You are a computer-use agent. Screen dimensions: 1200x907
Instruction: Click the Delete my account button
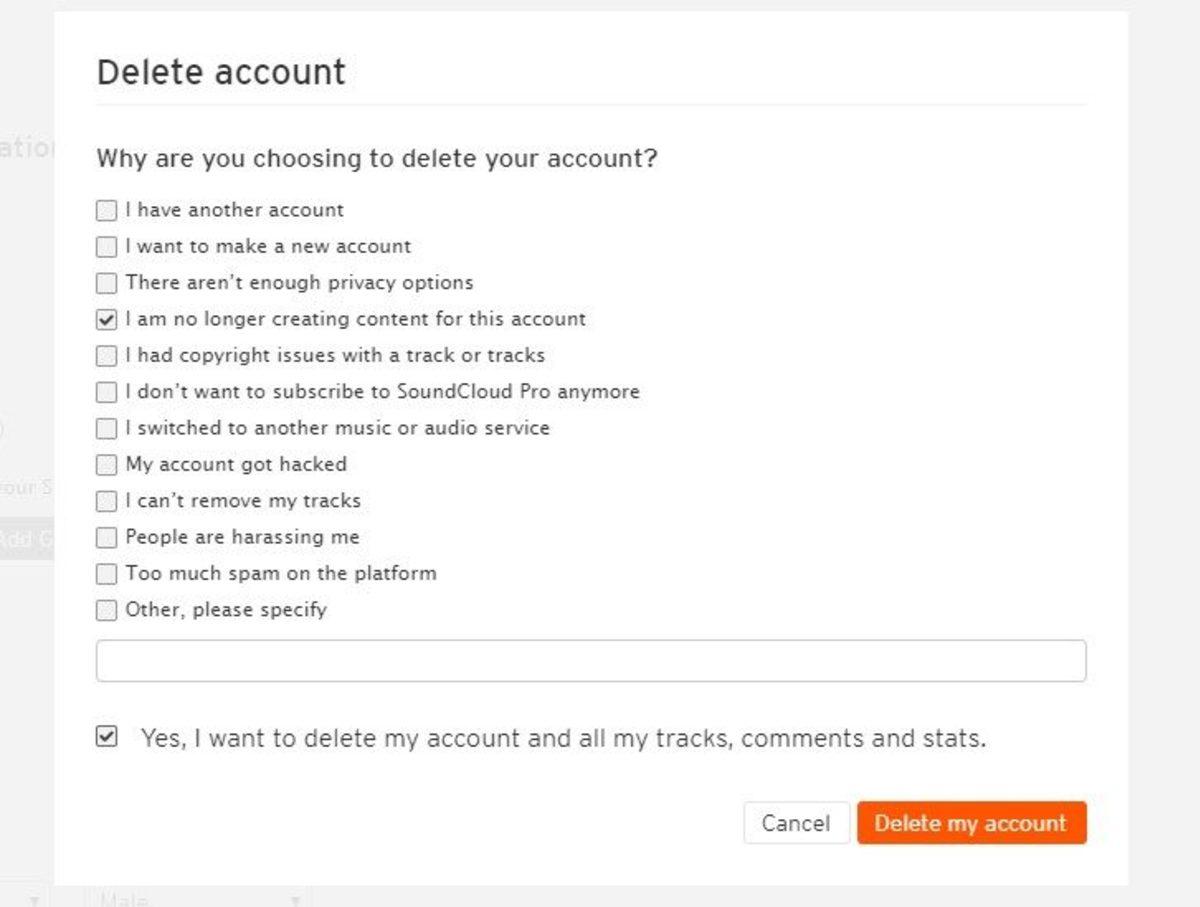[971, 823]
